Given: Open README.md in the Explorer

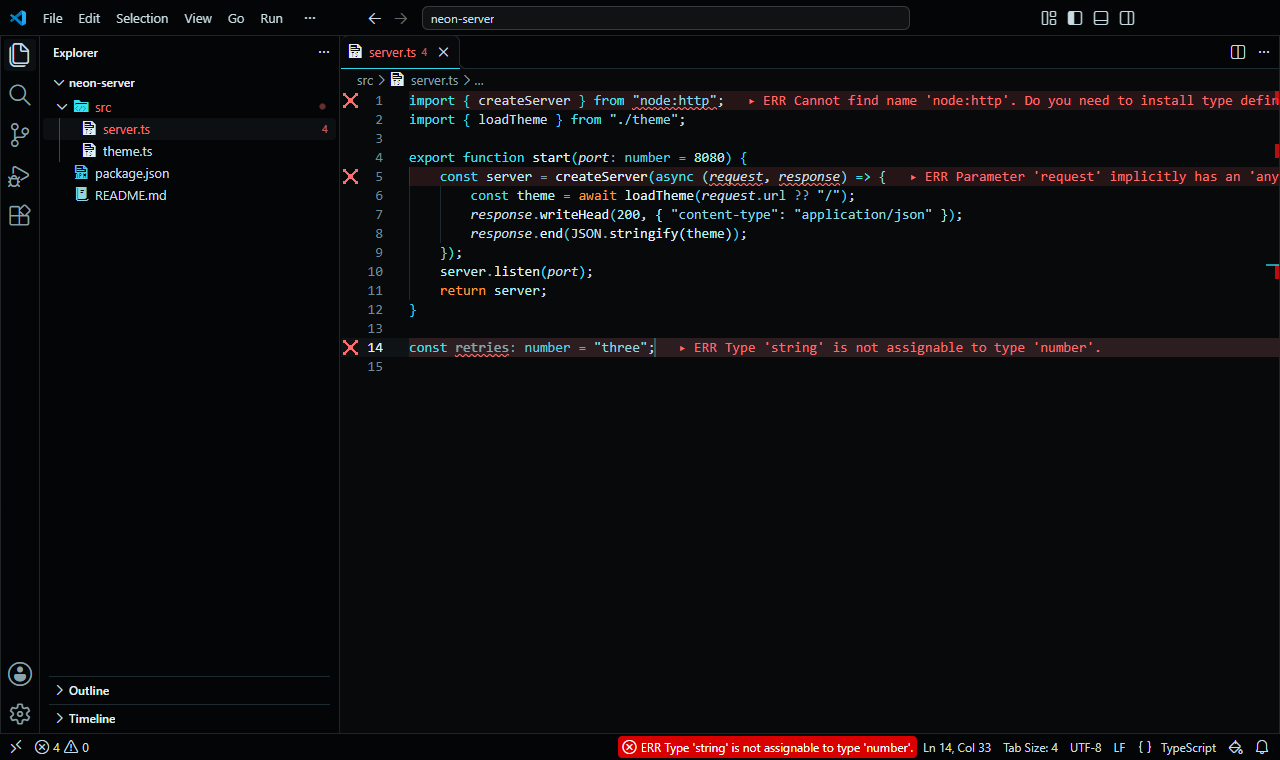Looking at the screenshot, I should click(189, 195).
